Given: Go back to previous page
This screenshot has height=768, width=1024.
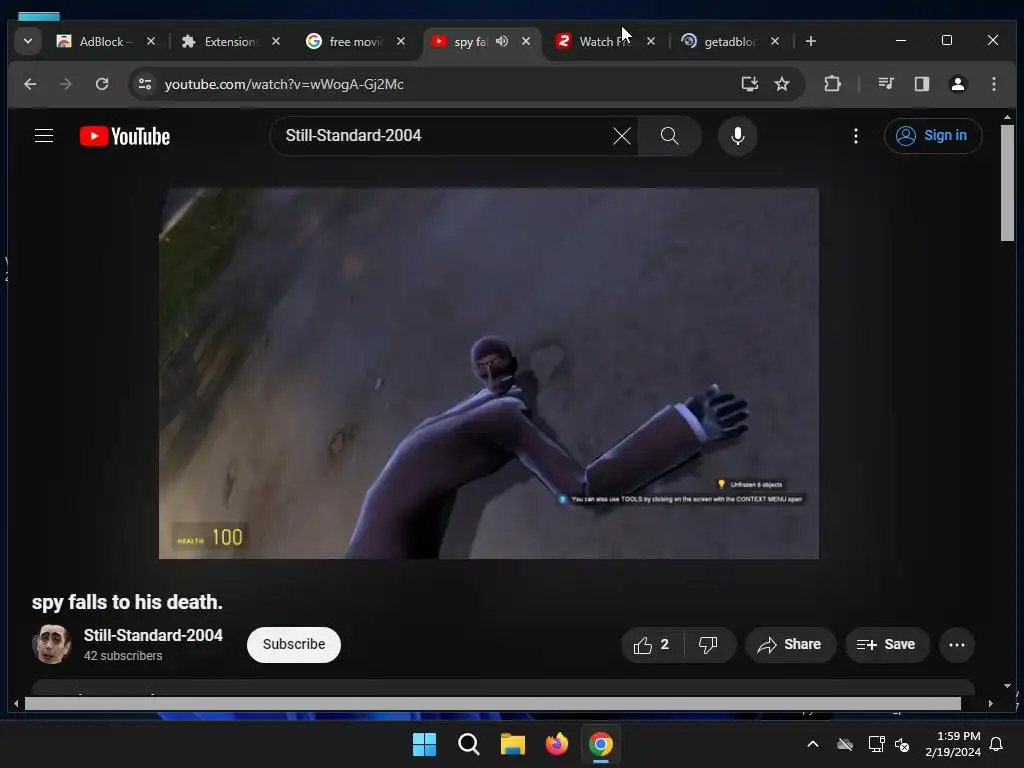Looking at the screenshot, I should (x=30, y=84).
